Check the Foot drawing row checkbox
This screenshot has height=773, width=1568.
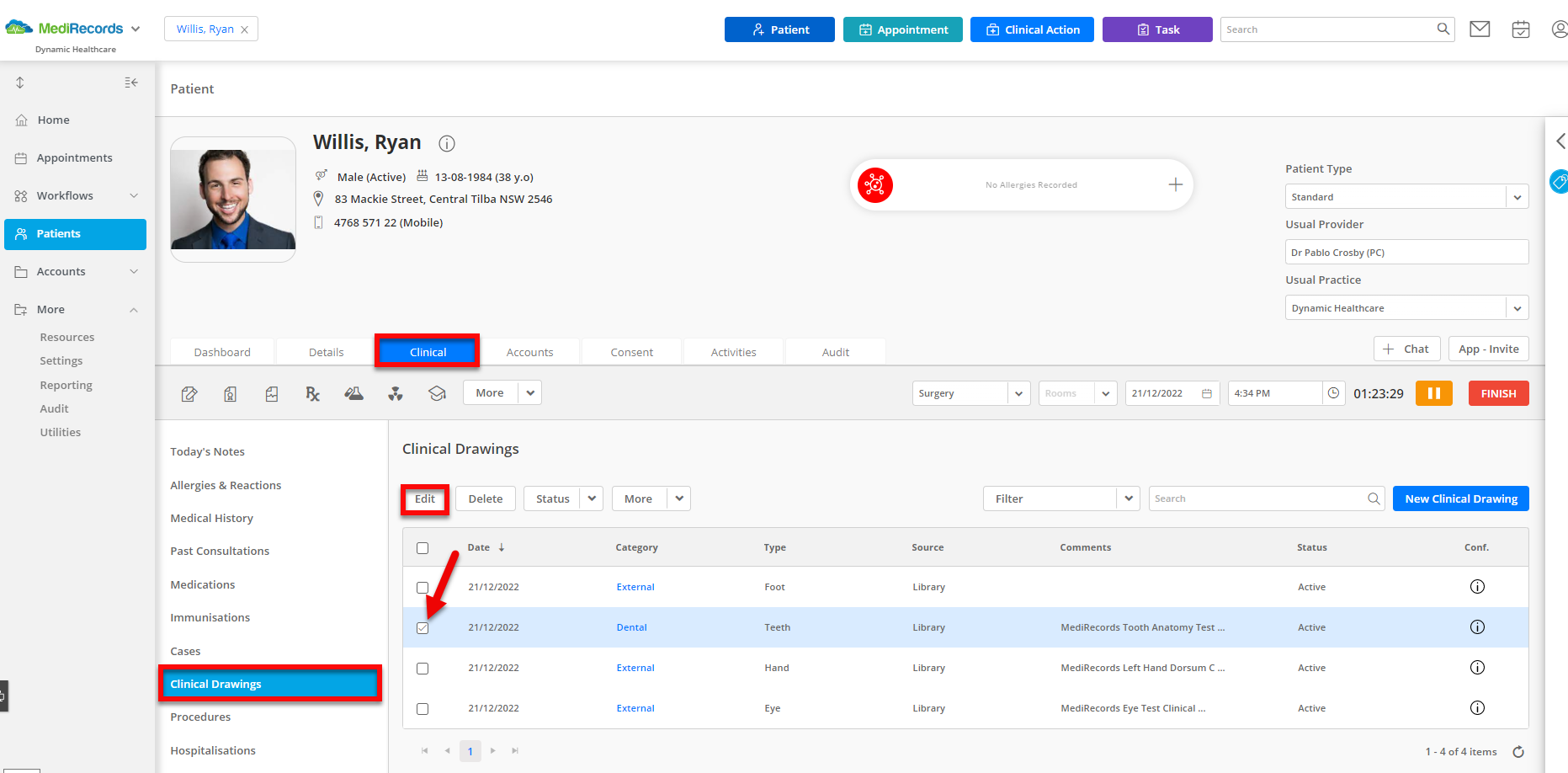pyautogui.click(x=423, y=587)
